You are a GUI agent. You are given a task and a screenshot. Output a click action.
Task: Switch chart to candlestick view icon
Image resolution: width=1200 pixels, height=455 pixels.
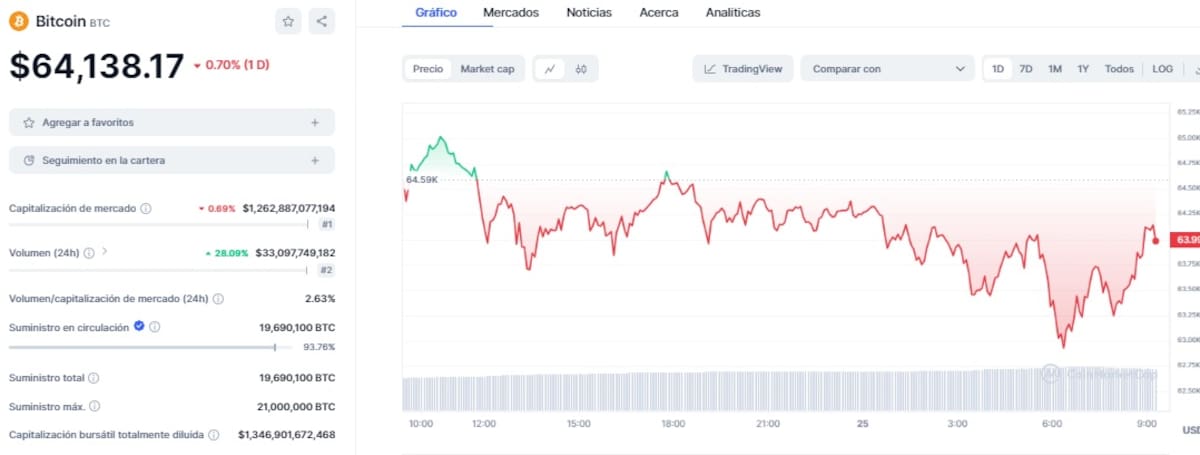(581, 69)
